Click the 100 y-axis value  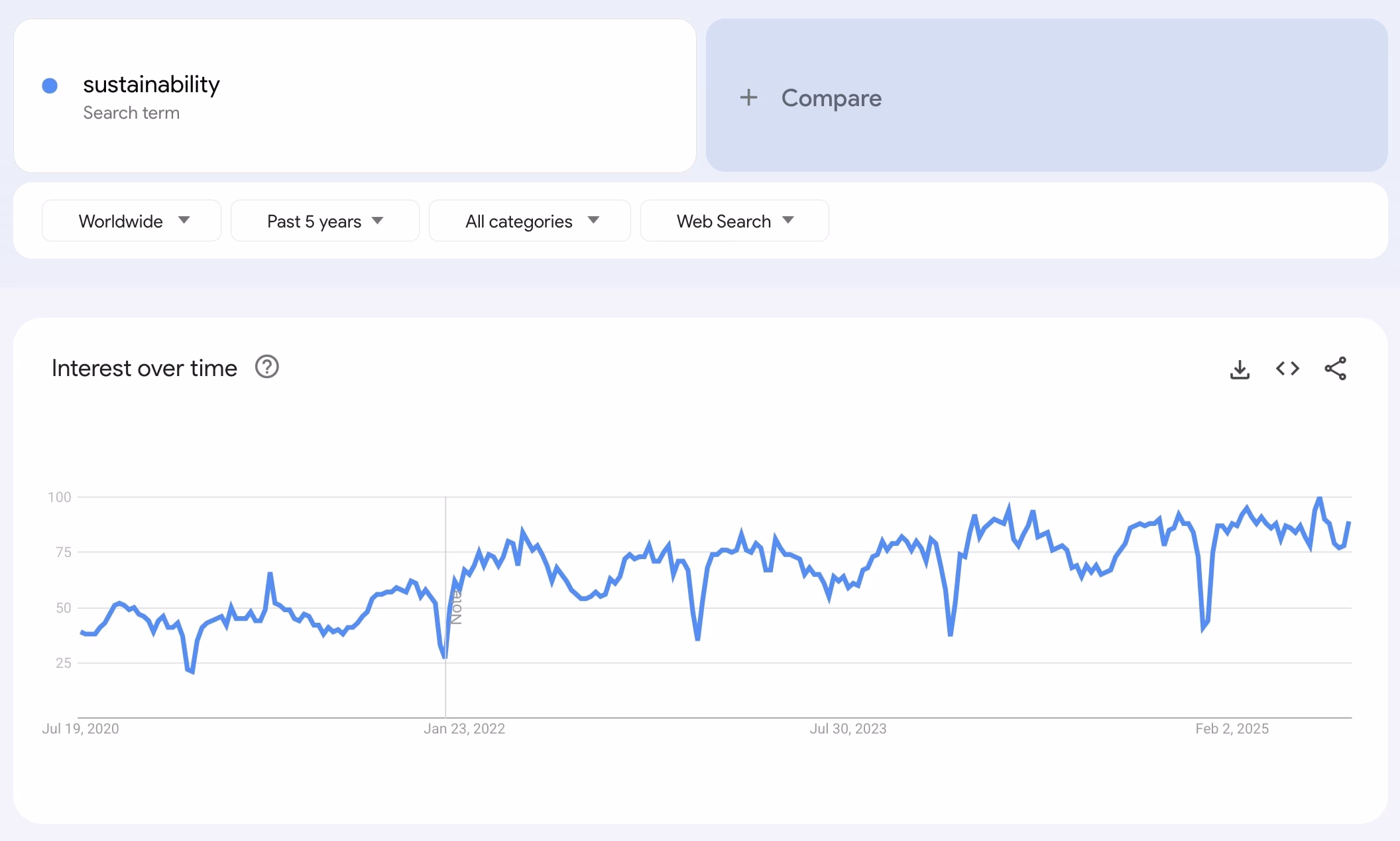point(59,497)
